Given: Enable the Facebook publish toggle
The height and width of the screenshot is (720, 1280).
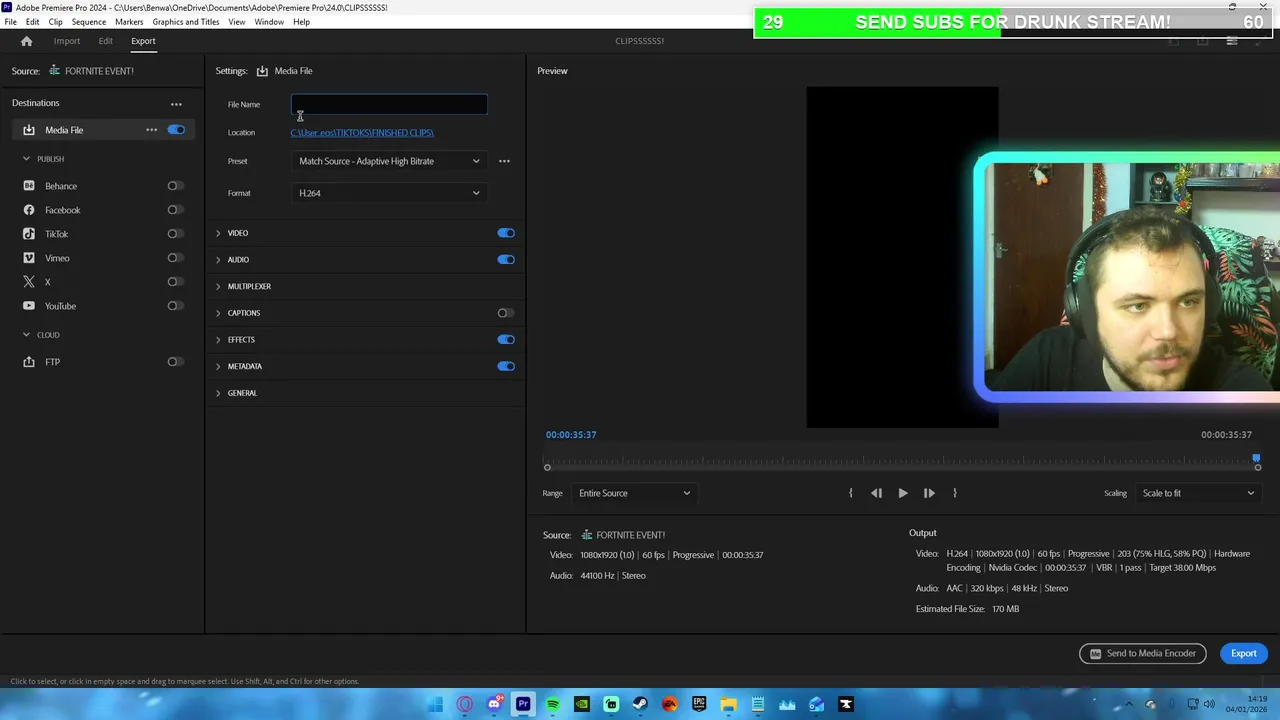Looking at the screenshot, I should (175, 210).
